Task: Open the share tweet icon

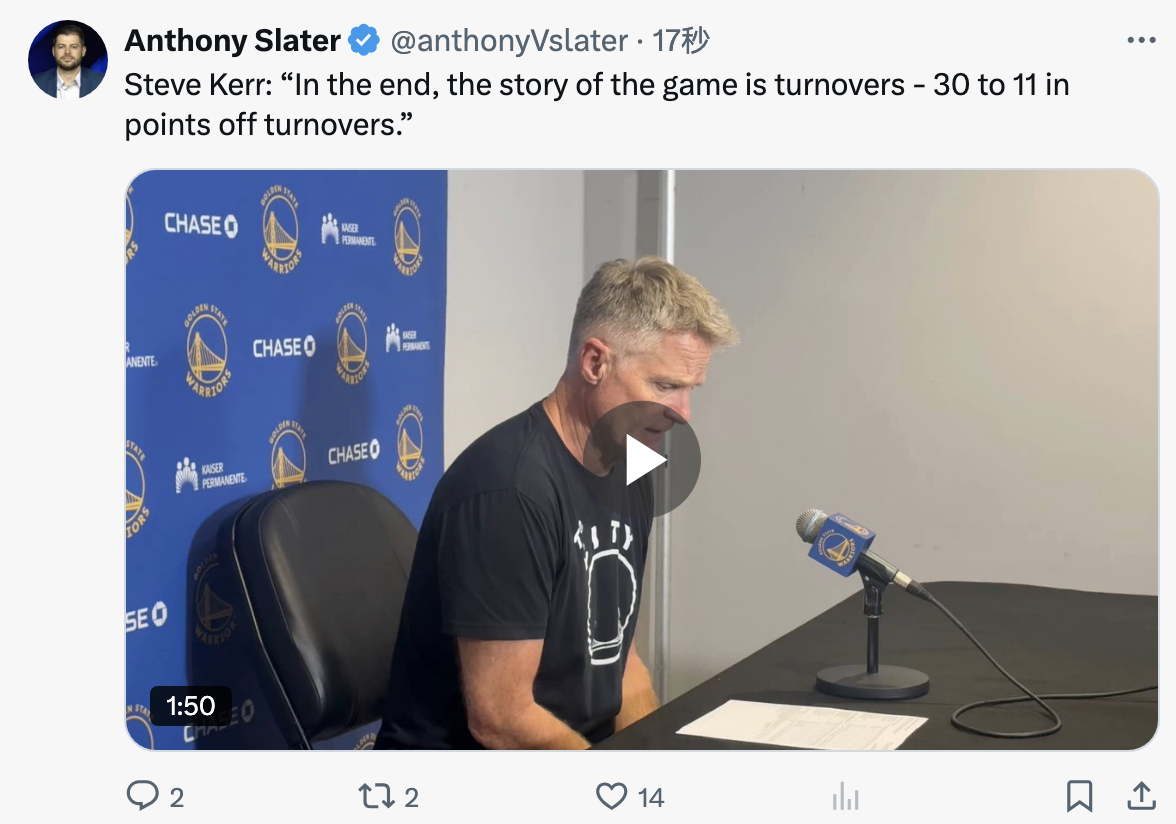Action: (1142, 796)
